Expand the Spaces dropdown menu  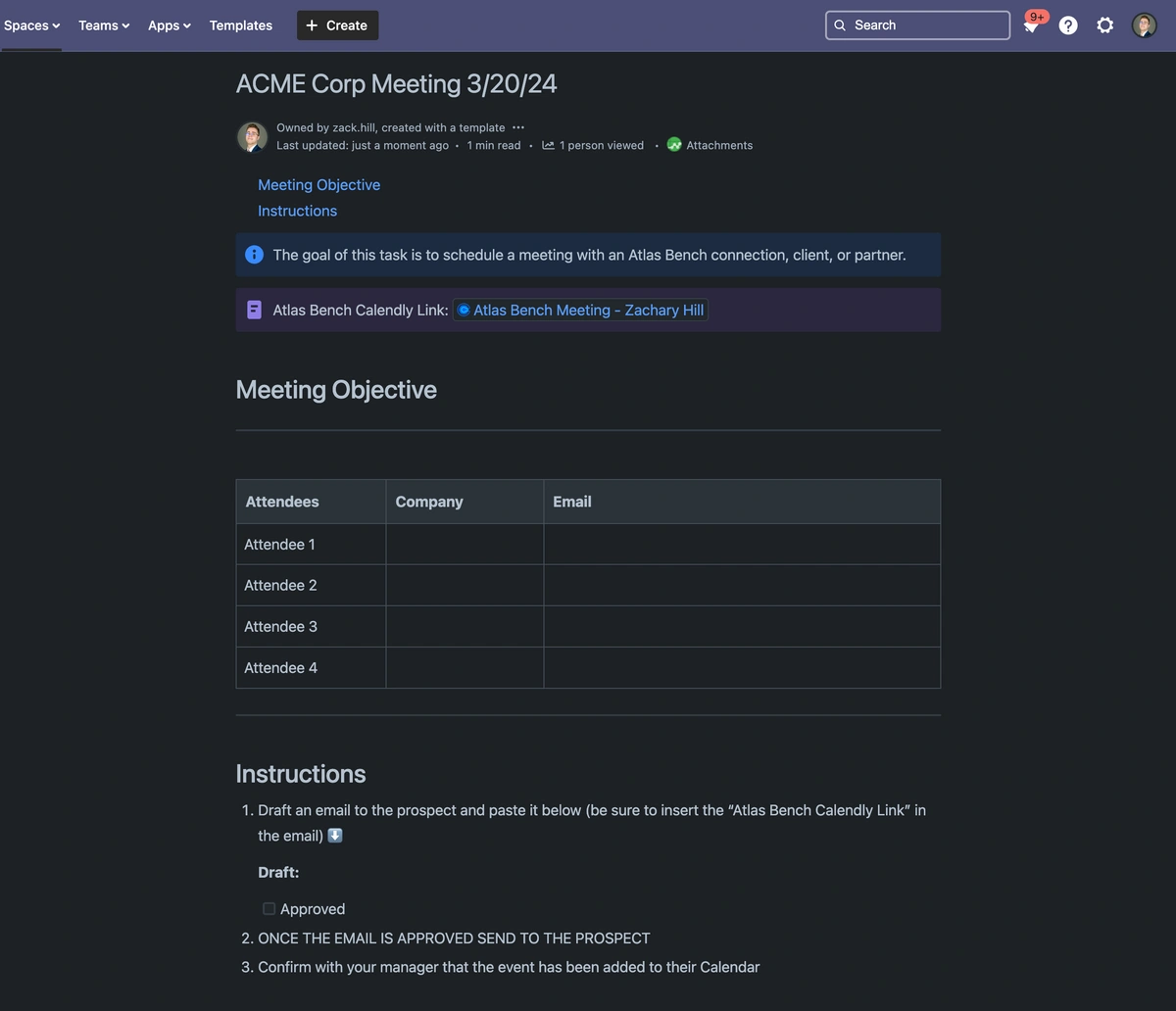coord(31,25)
